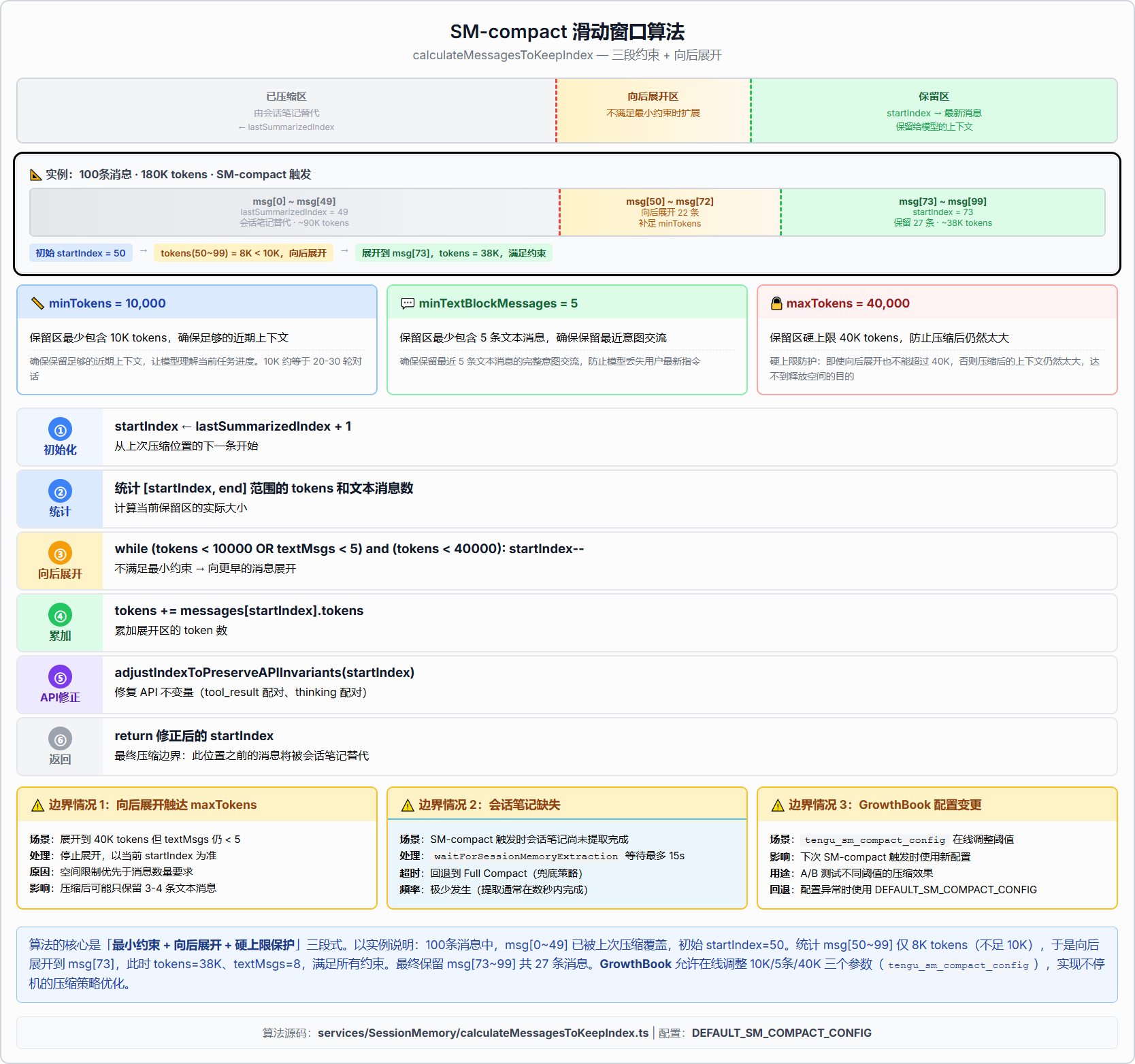Screen dimensions: 1135x1064
Task: Click the title SM-compact 滑动窗口算法
Action: [x=567, y=32]
